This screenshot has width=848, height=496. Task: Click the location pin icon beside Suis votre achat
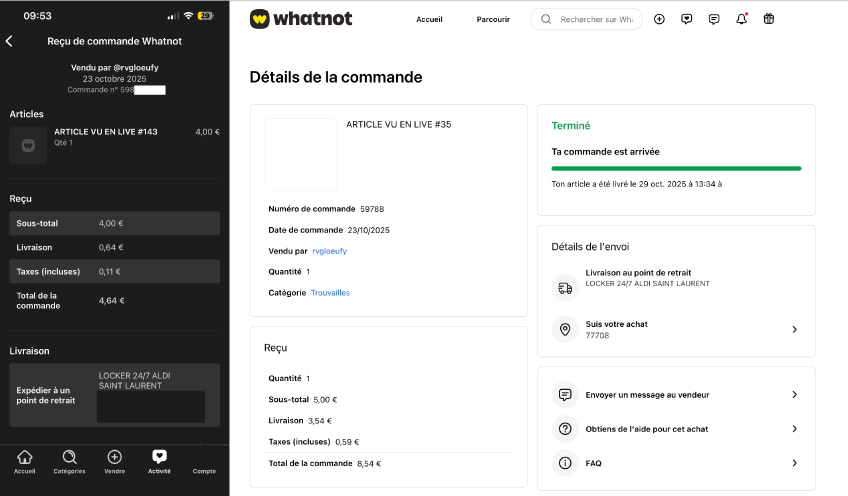tap(565, 329)
